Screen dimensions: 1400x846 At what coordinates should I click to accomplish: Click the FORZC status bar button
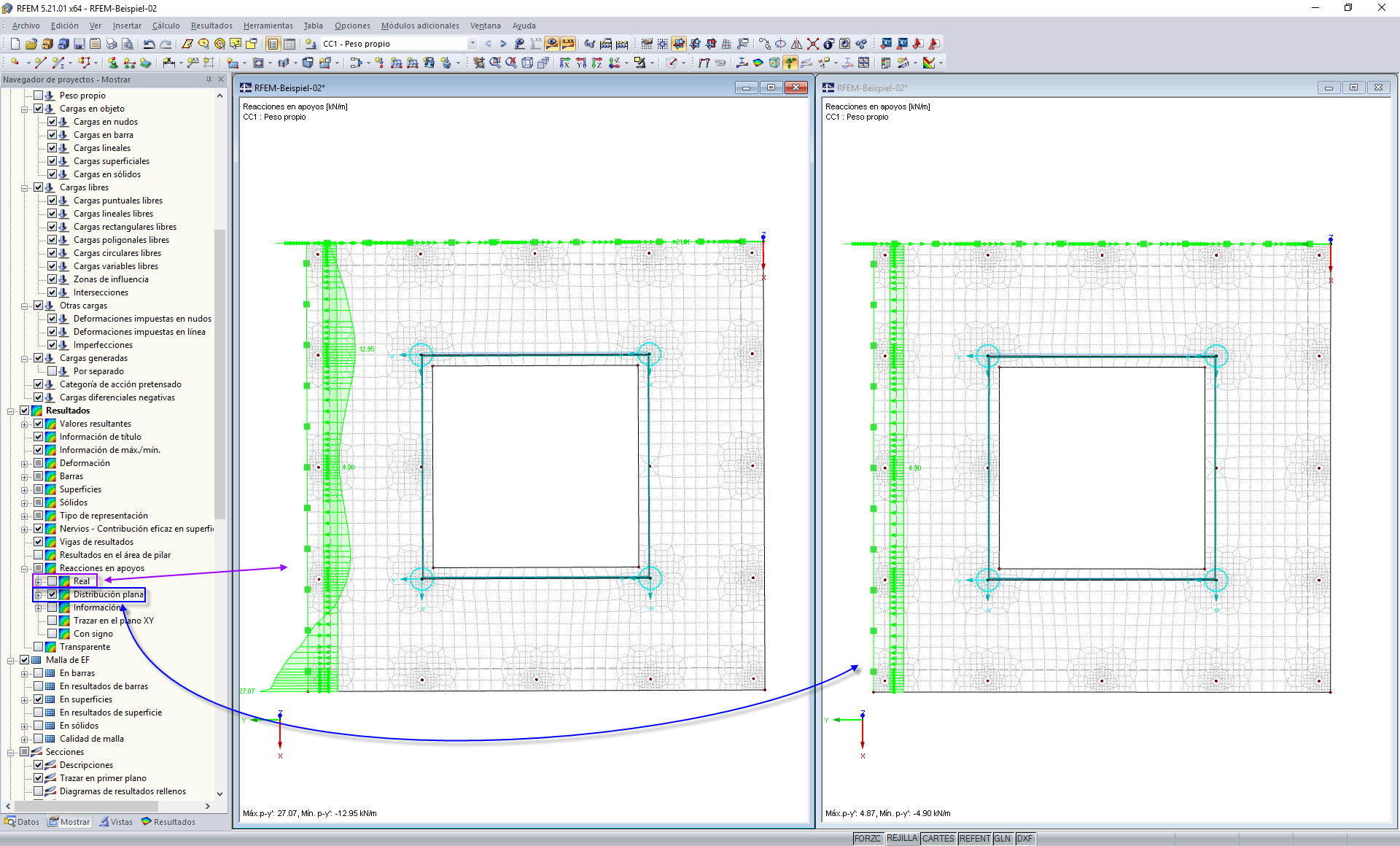pos(867,839)
